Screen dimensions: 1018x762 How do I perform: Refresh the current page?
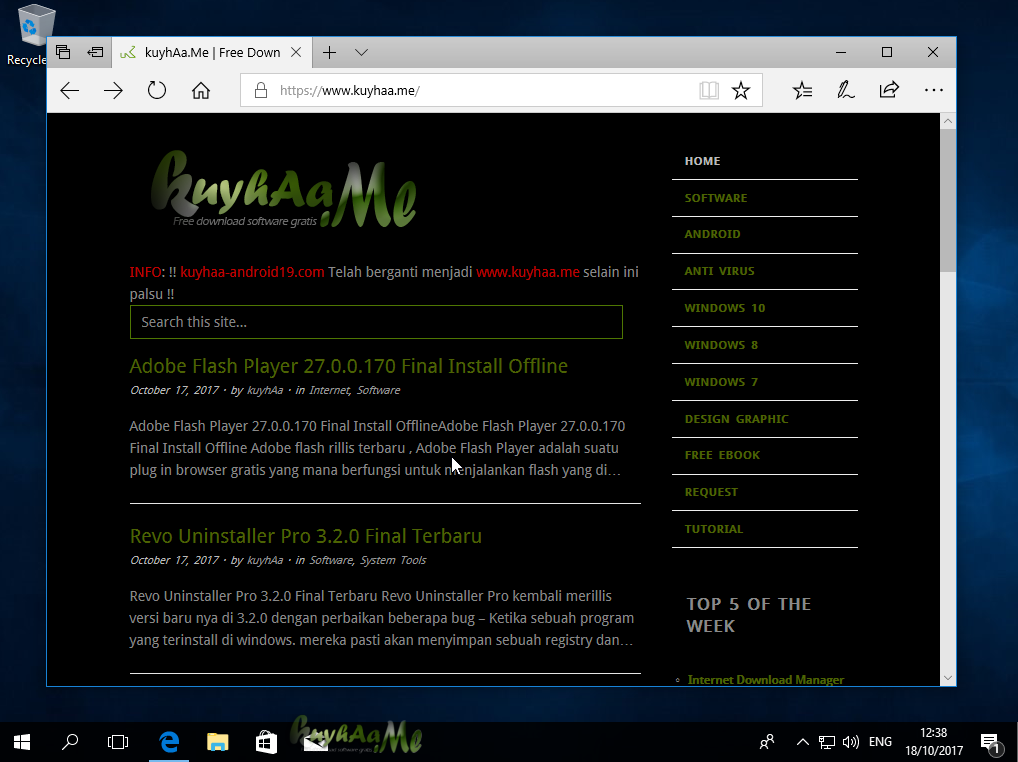157,90
